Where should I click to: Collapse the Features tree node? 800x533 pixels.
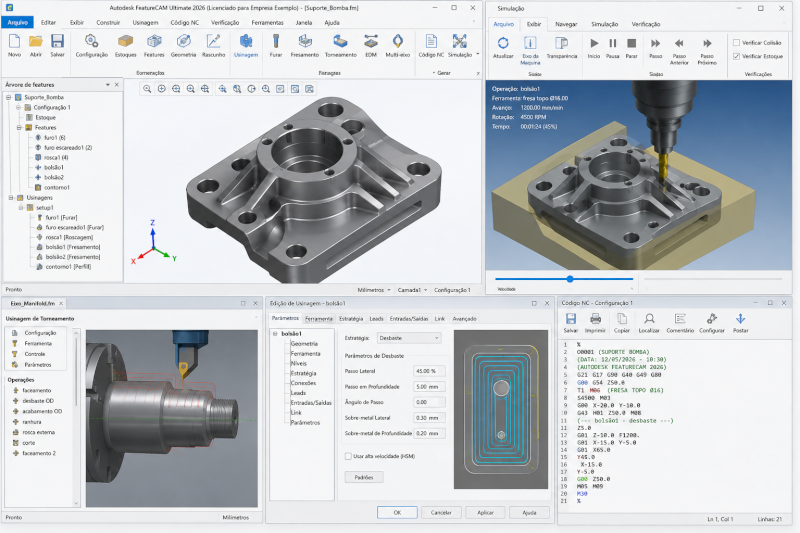(x=19, y=128)
